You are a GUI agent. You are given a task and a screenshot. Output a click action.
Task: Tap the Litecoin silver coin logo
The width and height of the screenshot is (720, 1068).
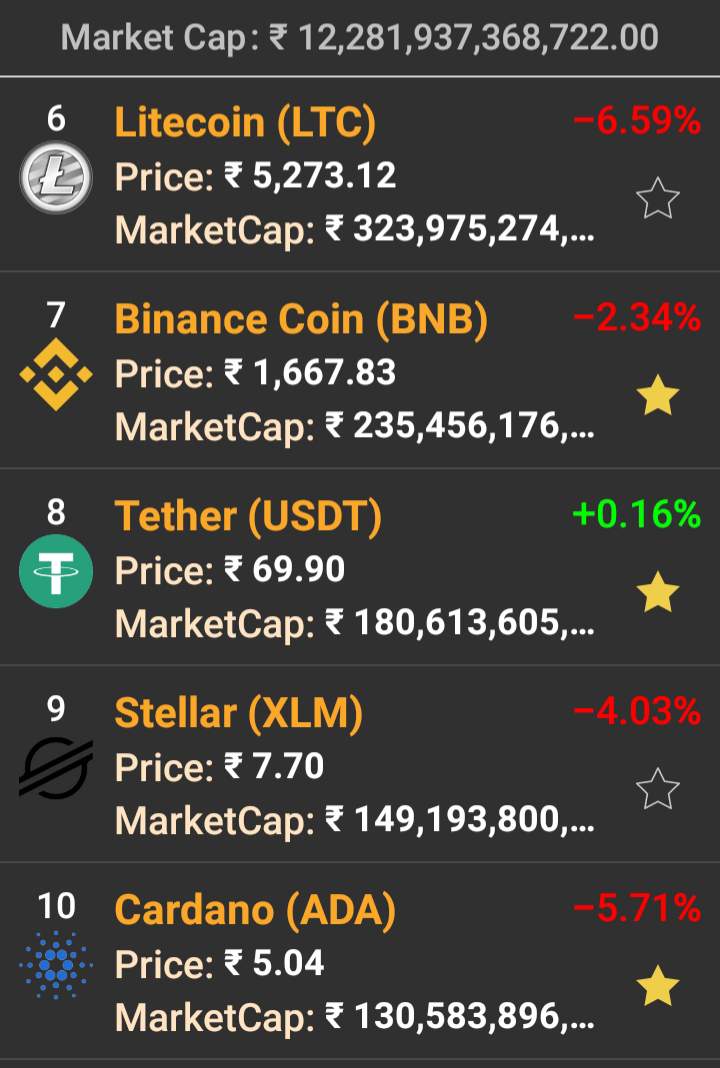tap(56, 178)
